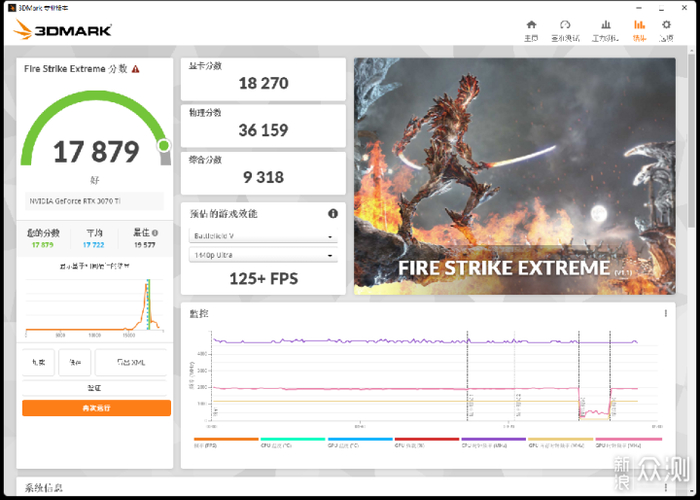
Task: Click the Export XML button
Action: (132, 362)
